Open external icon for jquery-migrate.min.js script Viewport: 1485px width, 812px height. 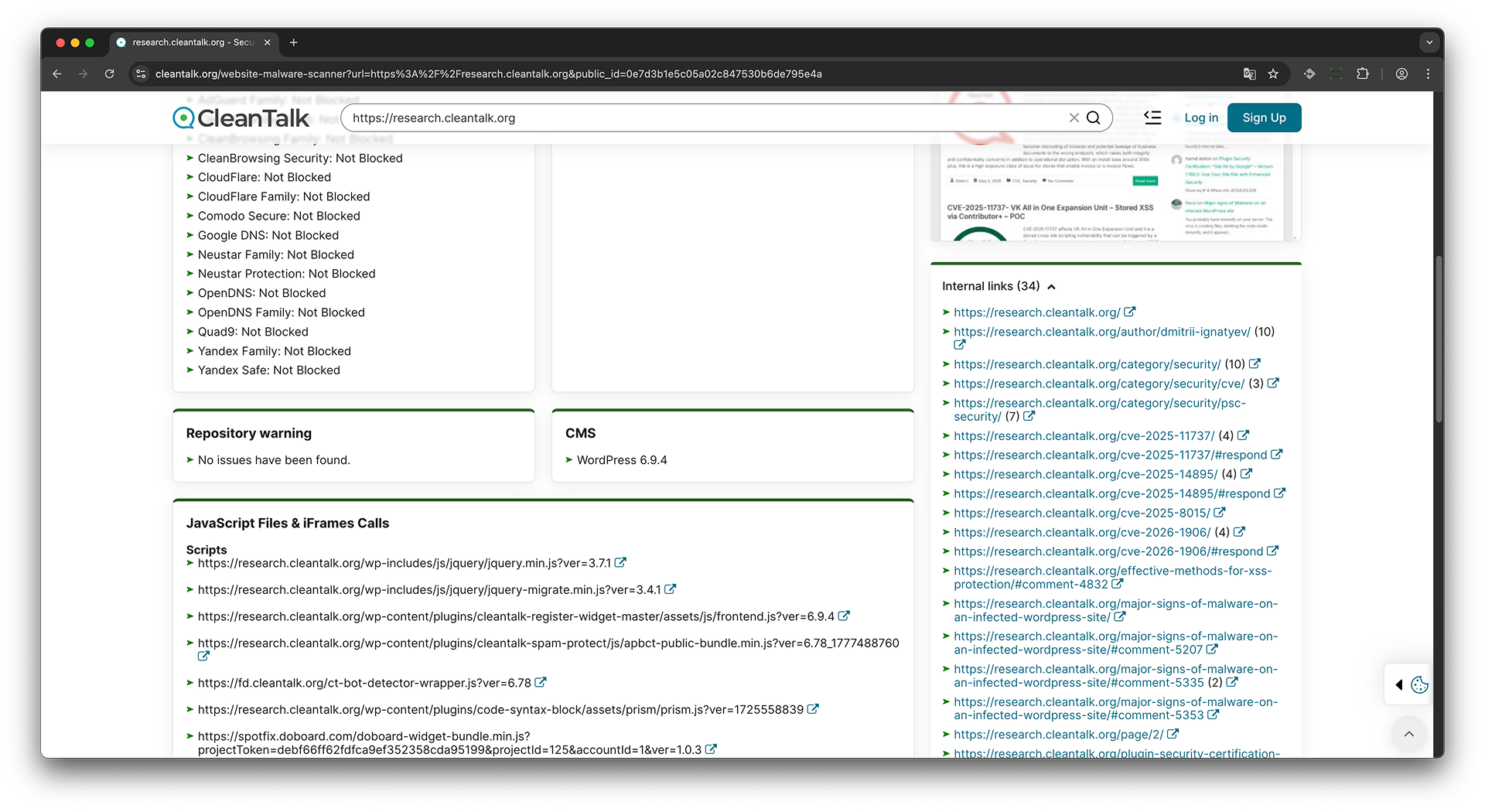pos(671,589)
